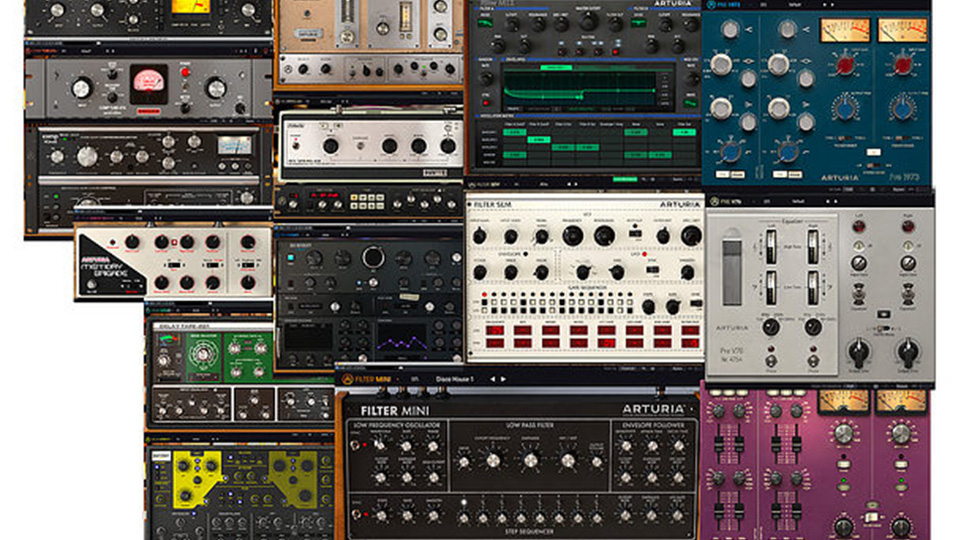Screen dimensions: 960x540
Task: Click the Filter SEM logo icon
Action: (474, 185)
